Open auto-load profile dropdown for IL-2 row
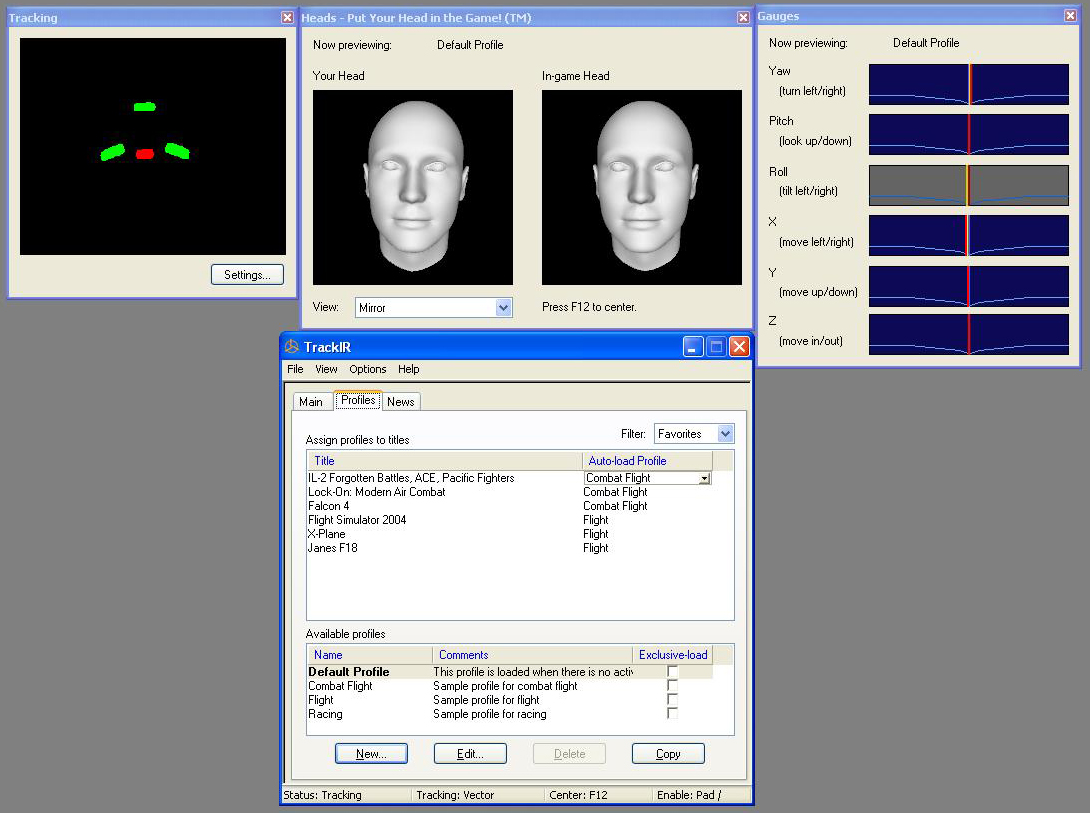Image resolution: width=1090 pixels, height=813 pixels. (704, 478)
